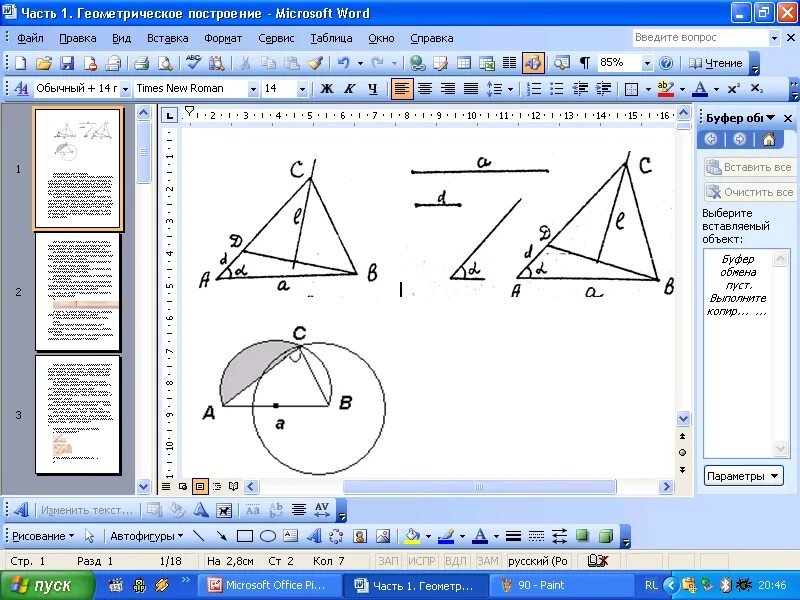800x600 pixels.
Task: Save the document with the floppy icon
Action: [67, 63]
